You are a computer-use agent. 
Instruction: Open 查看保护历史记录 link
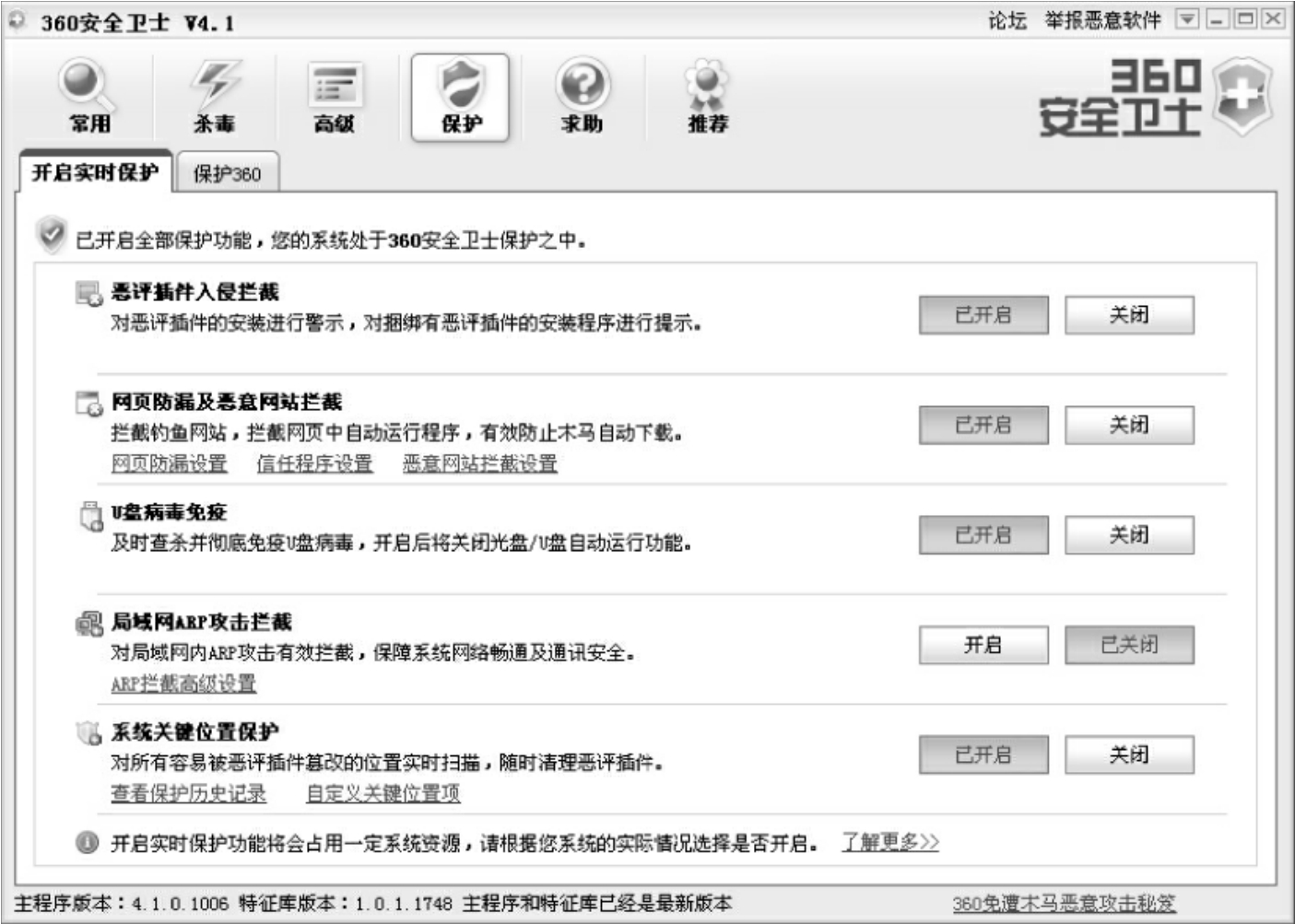(188, 793)
